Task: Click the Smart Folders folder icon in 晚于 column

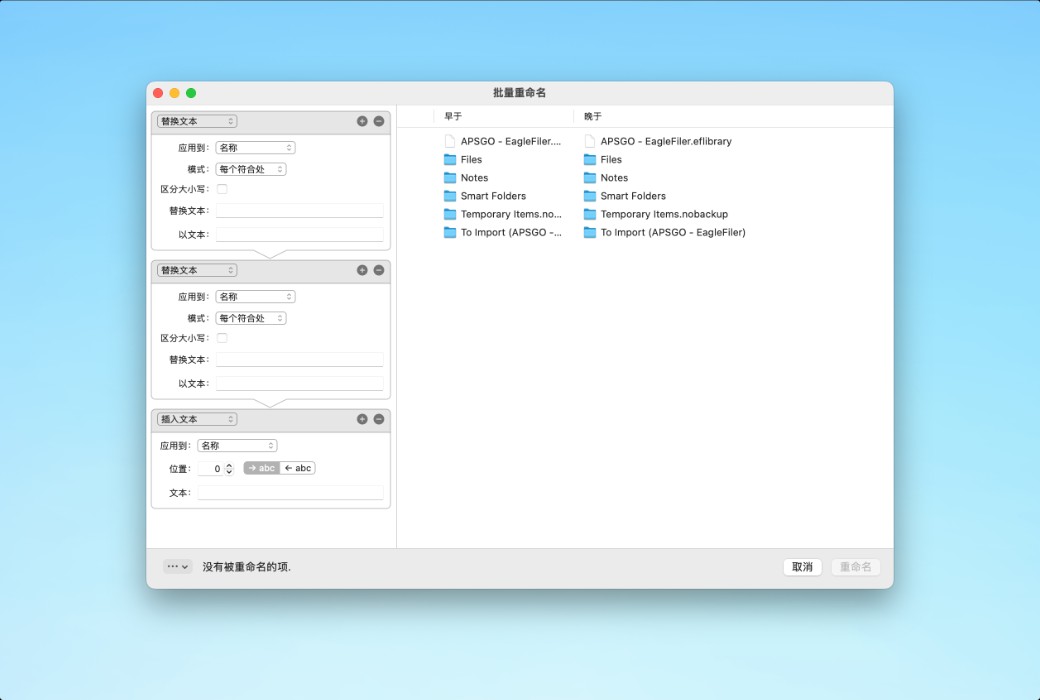Action: click(x=590, y=196)
